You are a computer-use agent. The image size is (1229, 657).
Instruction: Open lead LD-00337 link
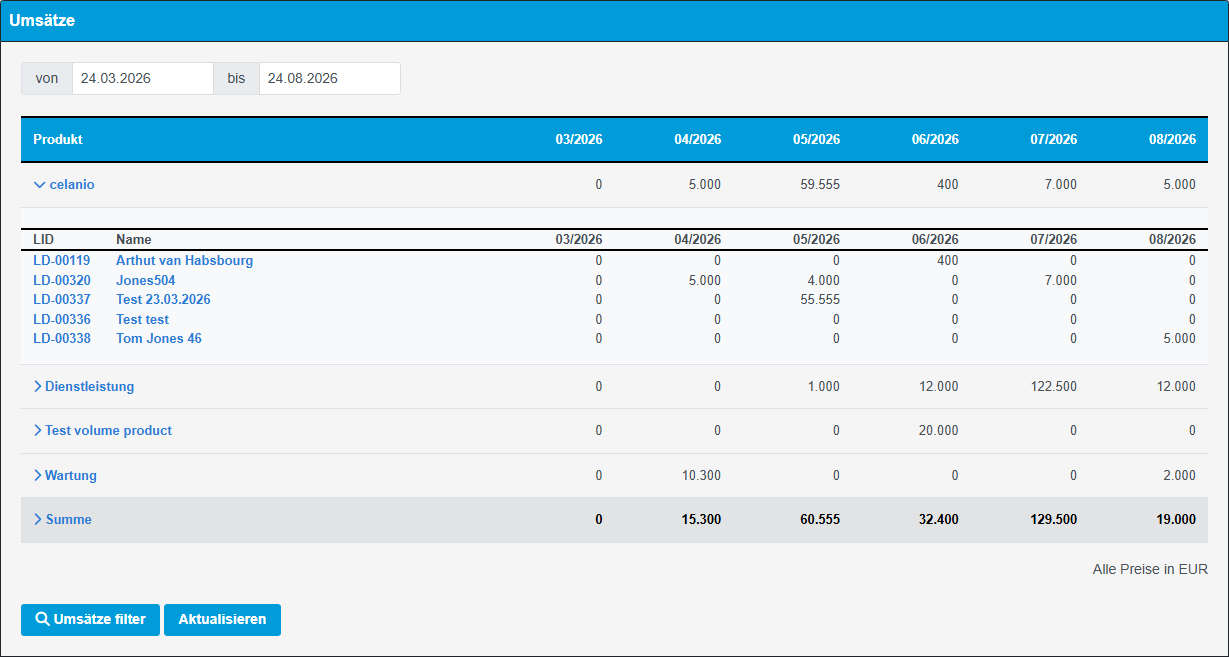tap(62, 300)
